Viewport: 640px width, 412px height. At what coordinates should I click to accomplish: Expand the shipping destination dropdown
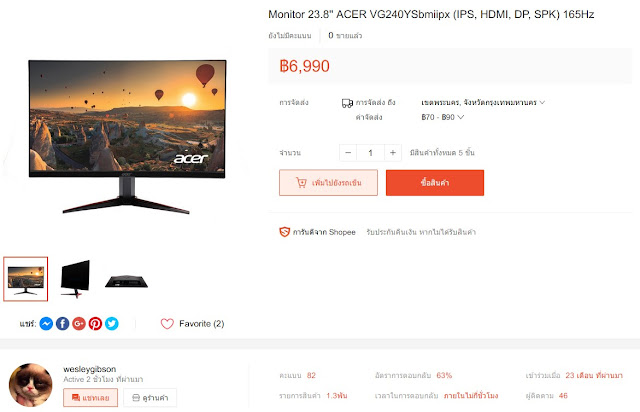483,102
